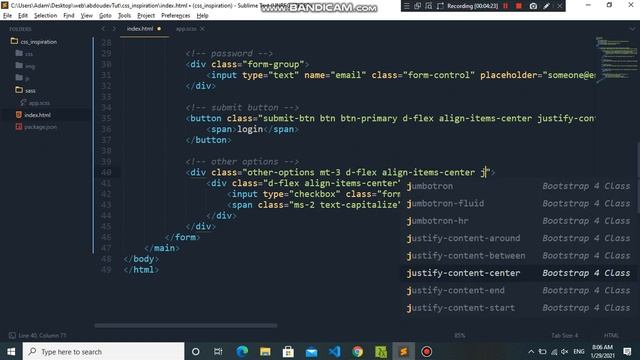Open Task View on taskbar
The image size is (640, 360).
[218, 351]
